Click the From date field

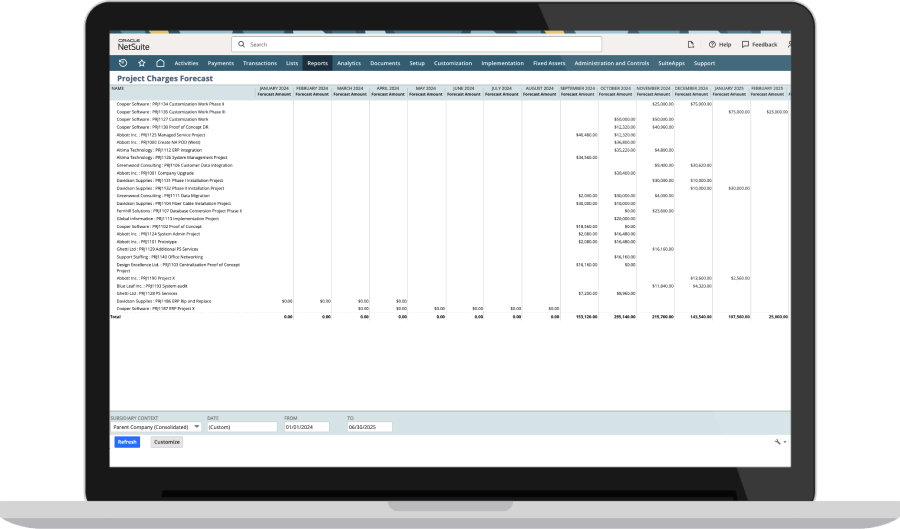point(309,426)
